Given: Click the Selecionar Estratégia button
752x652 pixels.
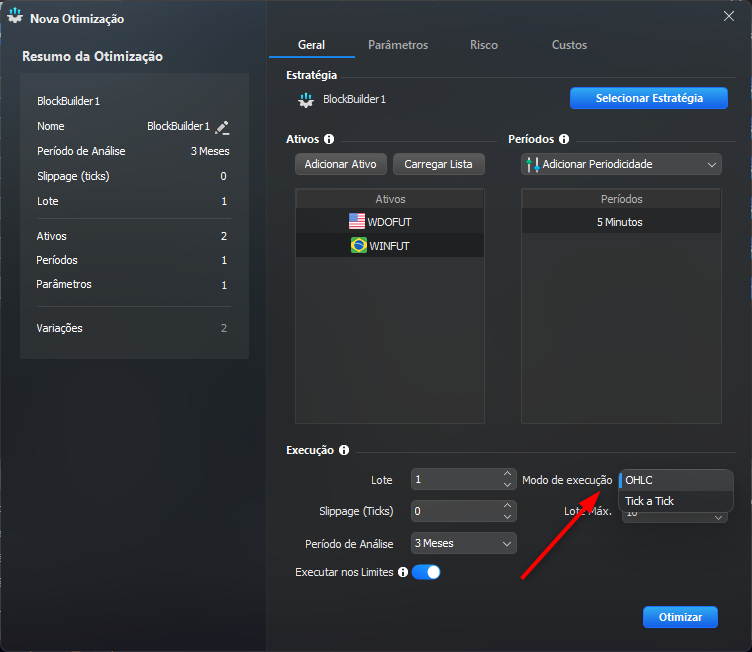Looking at the screenshot, I should [648, 98].
